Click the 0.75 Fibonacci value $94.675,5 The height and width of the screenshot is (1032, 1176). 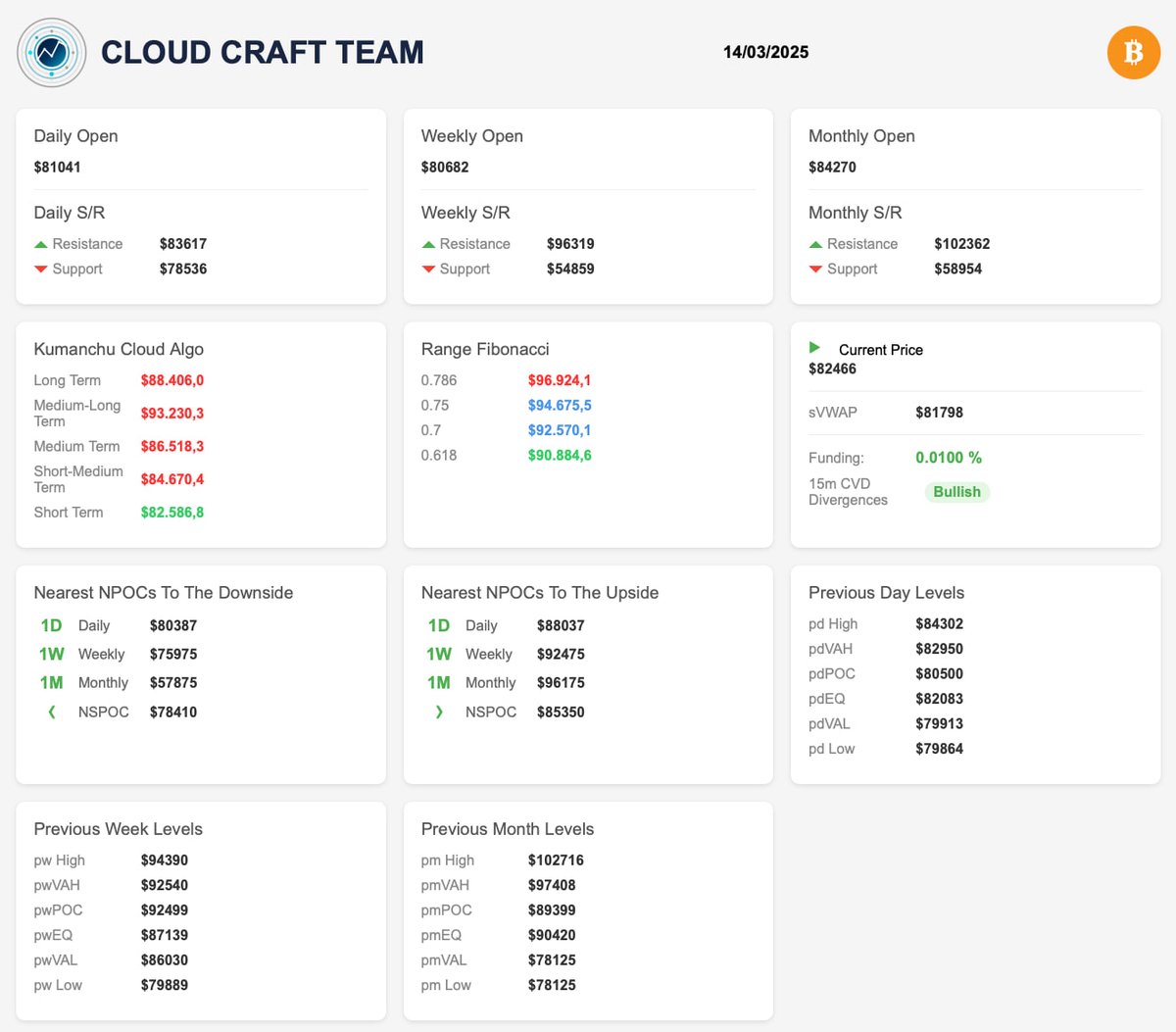[x=560, y=405]
